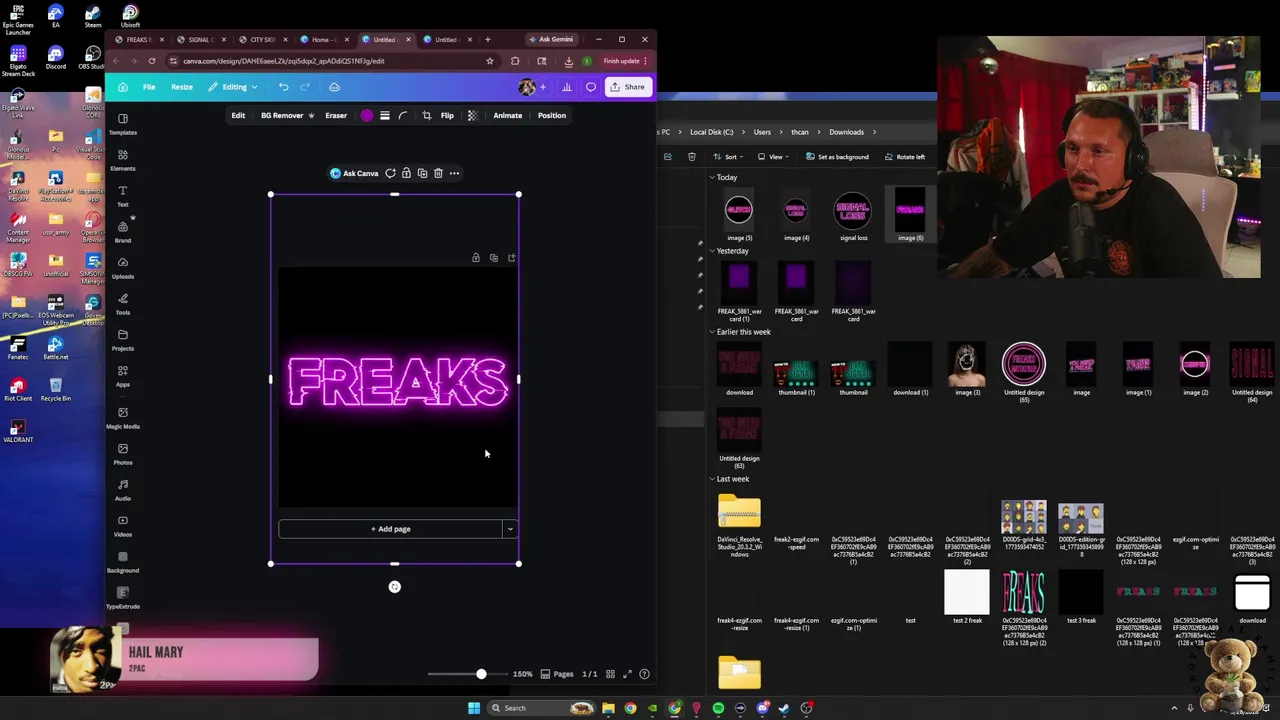
Task: Open Canva analytics bar chart icon
Action: click(567, 87)
